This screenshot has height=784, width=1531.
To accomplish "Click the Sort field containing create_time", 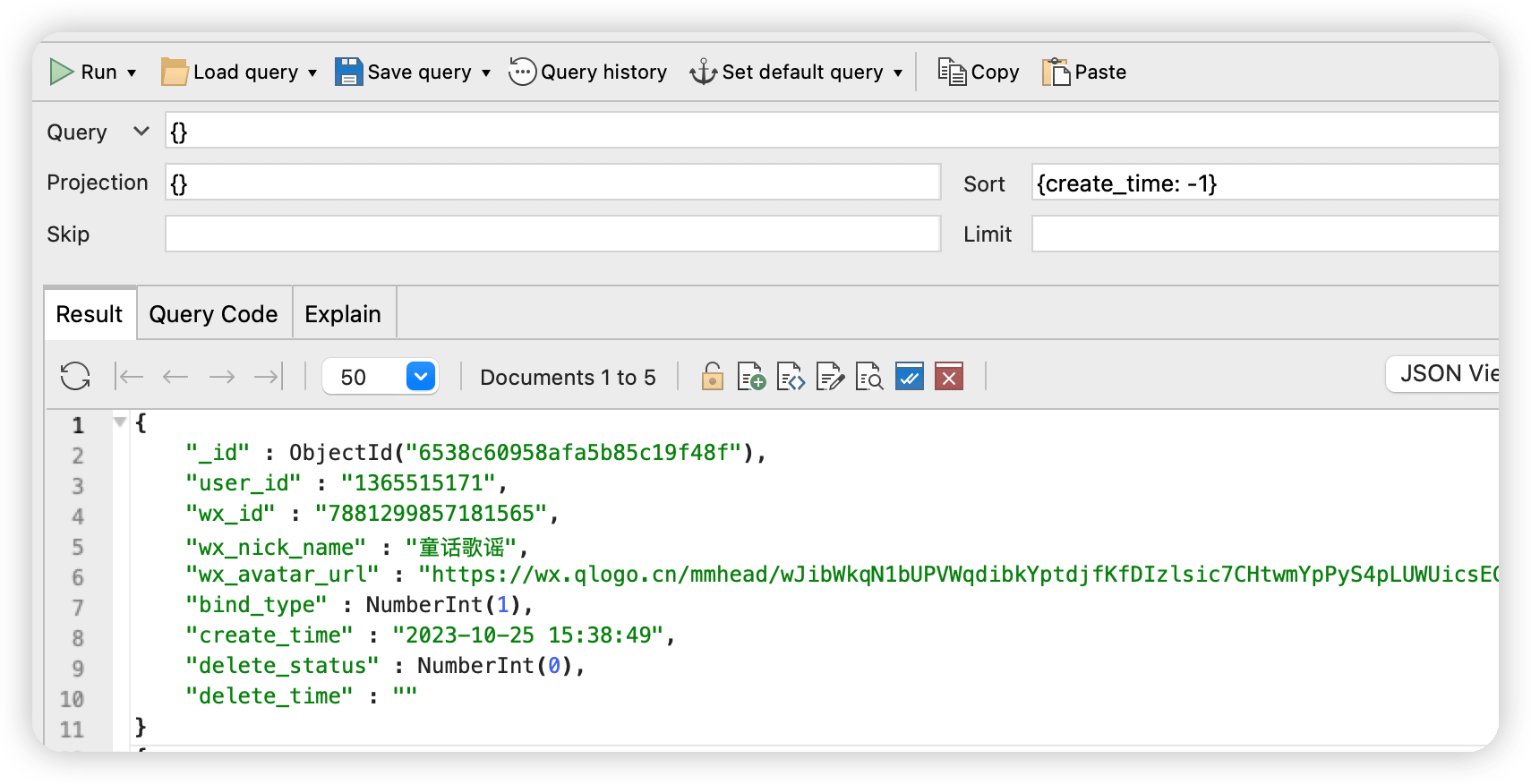I will pyautogui.click(x=1265, y=183).
